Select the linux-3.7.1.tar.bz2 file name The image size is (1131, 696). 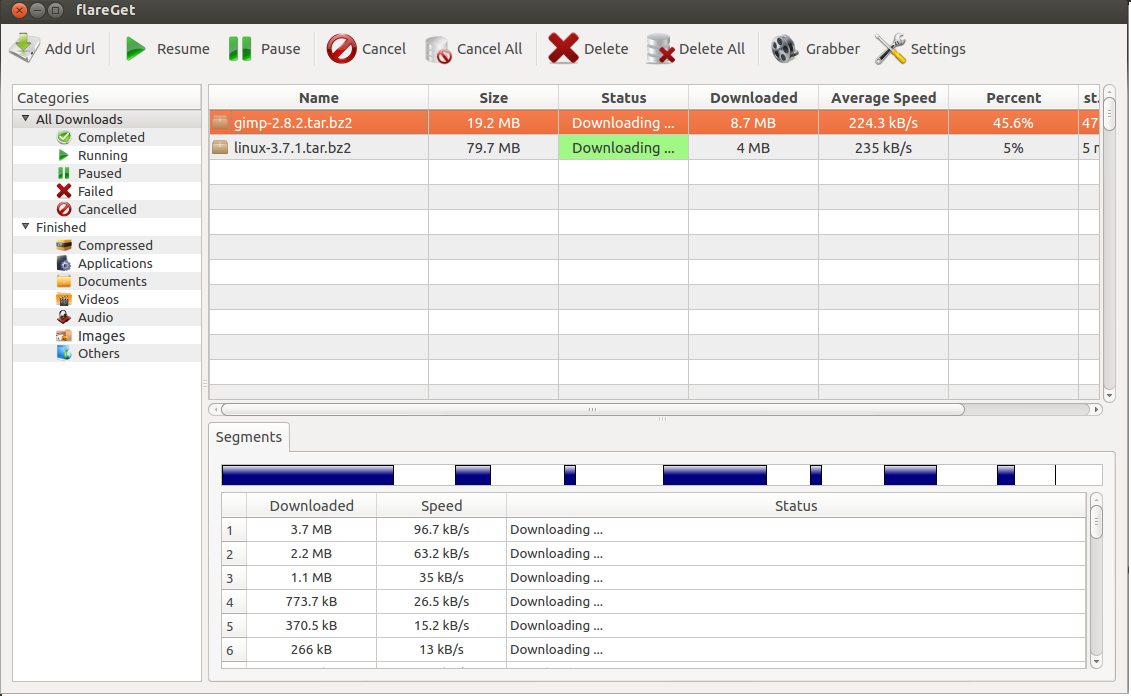[292, 148]
